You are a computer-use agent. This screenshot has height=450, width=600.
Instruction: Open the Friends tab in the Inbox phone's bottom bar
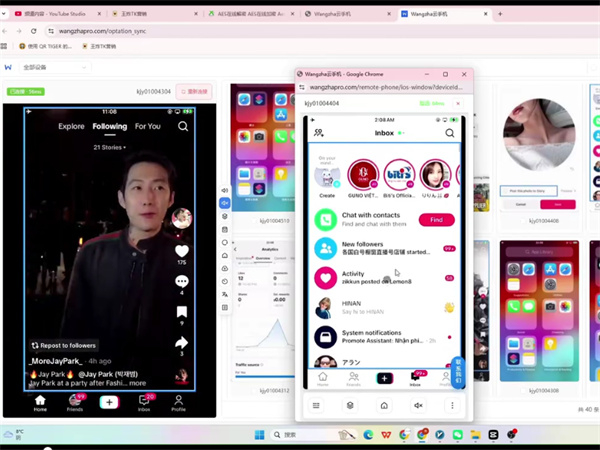tap(354, 379)
